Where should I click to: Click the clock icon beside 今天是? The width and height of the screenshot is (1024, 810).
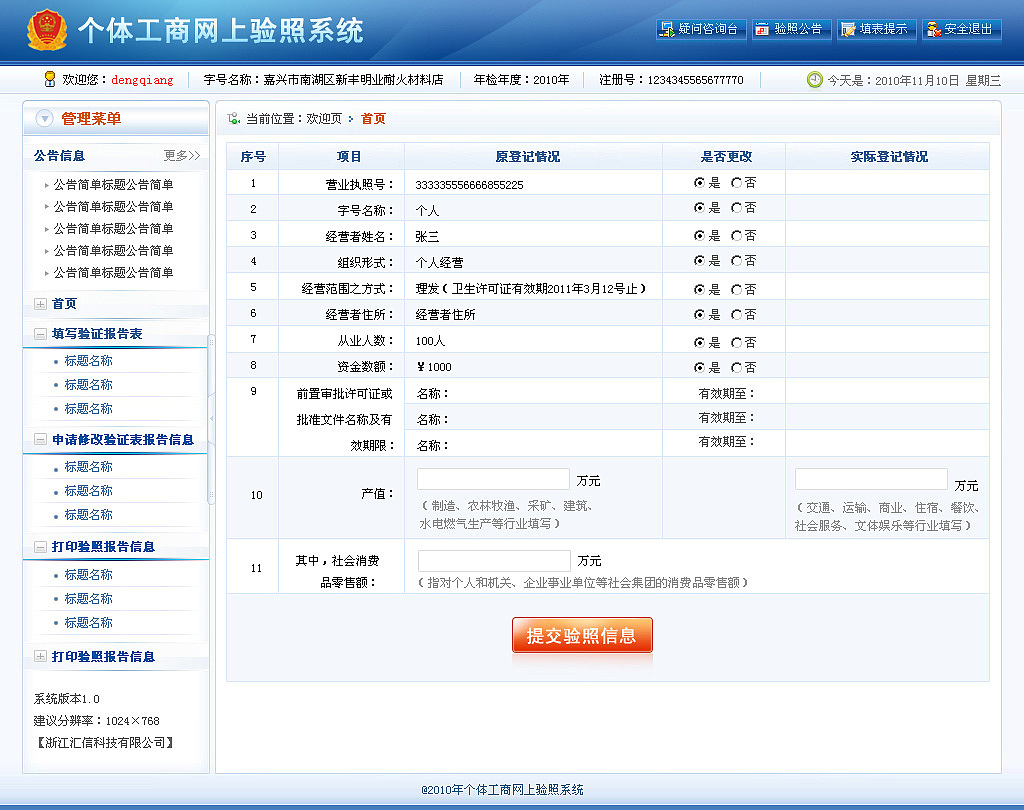pos(814,80)
